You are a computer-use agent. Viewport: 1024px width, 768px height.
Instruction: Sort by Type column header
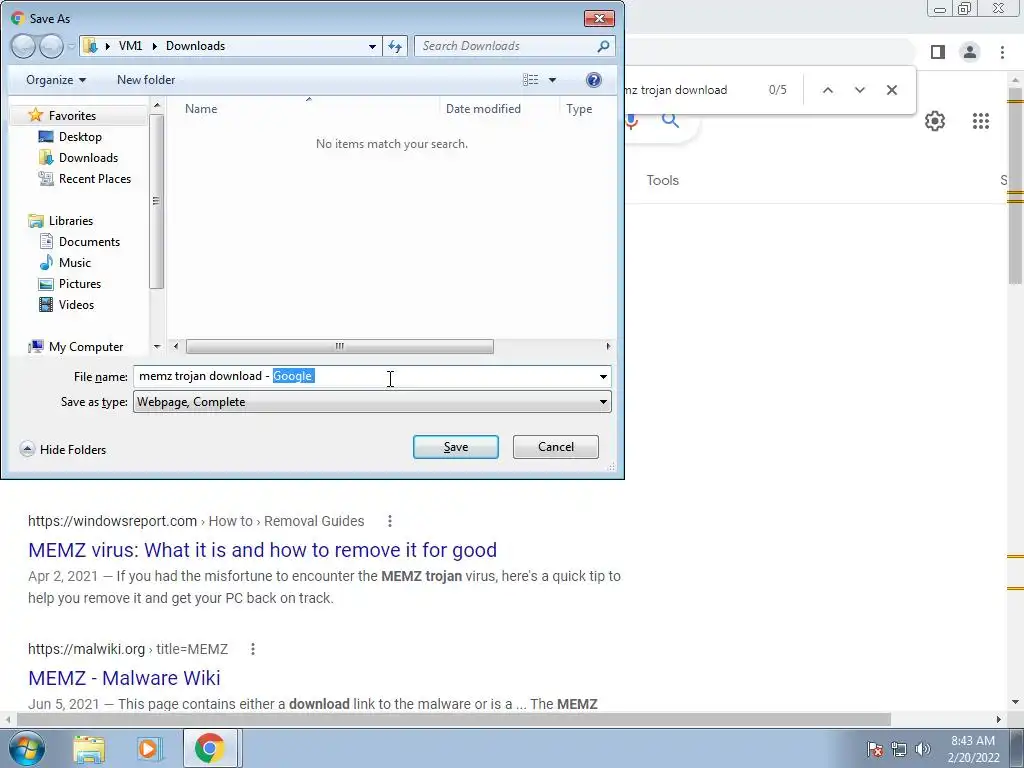point(579,108)
